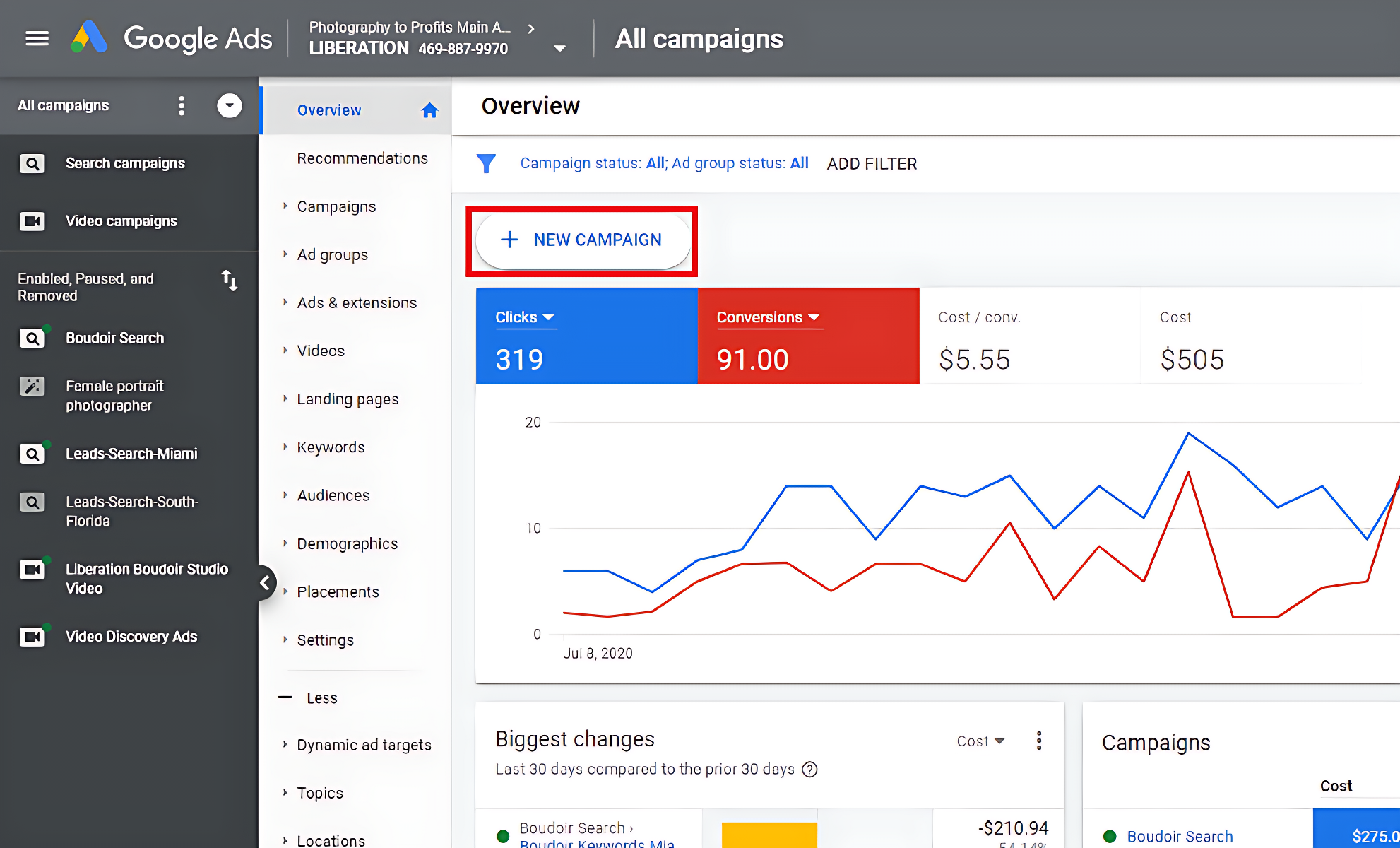Viewport: 1400px width, 848px height.
Task: Open Leads-Search-Miami campaign icon
Action: (32, 454)
